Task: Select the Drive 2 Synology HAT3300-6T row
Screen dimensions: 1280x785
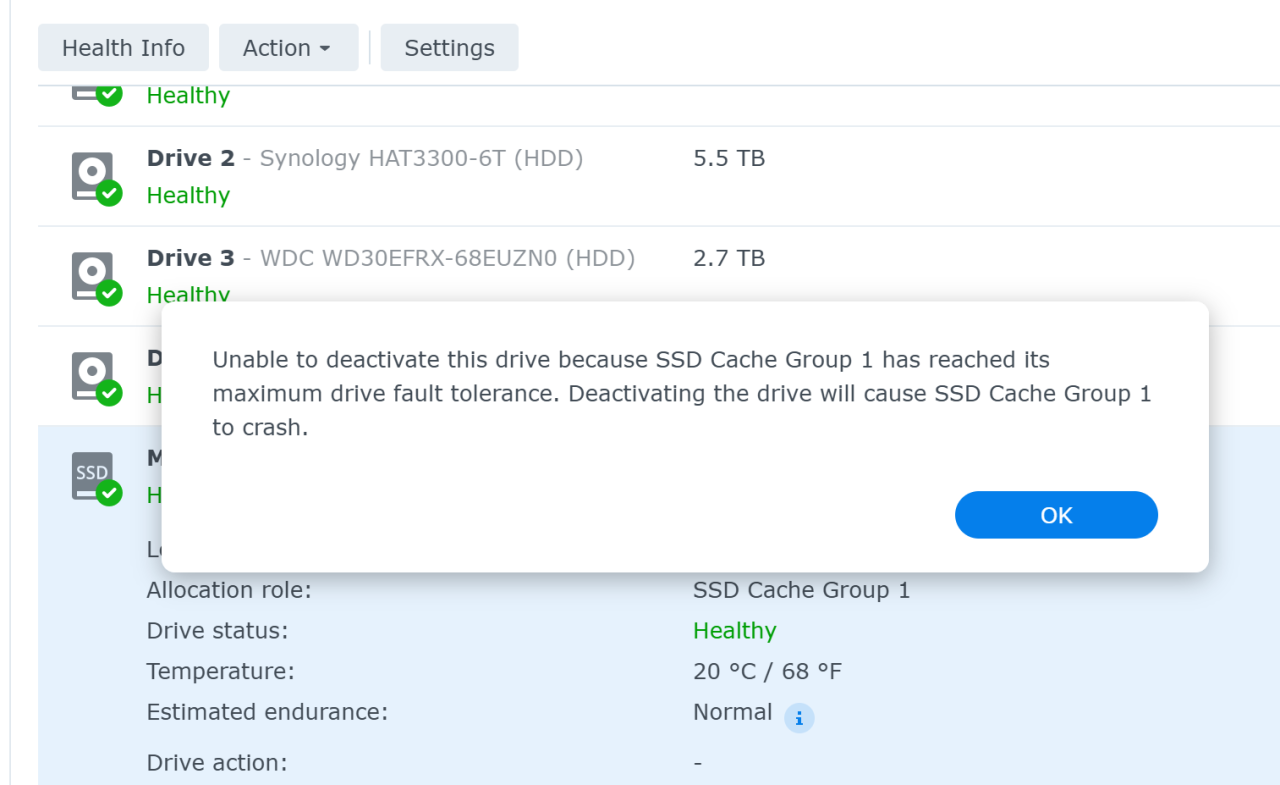Action: click(420, 158)
